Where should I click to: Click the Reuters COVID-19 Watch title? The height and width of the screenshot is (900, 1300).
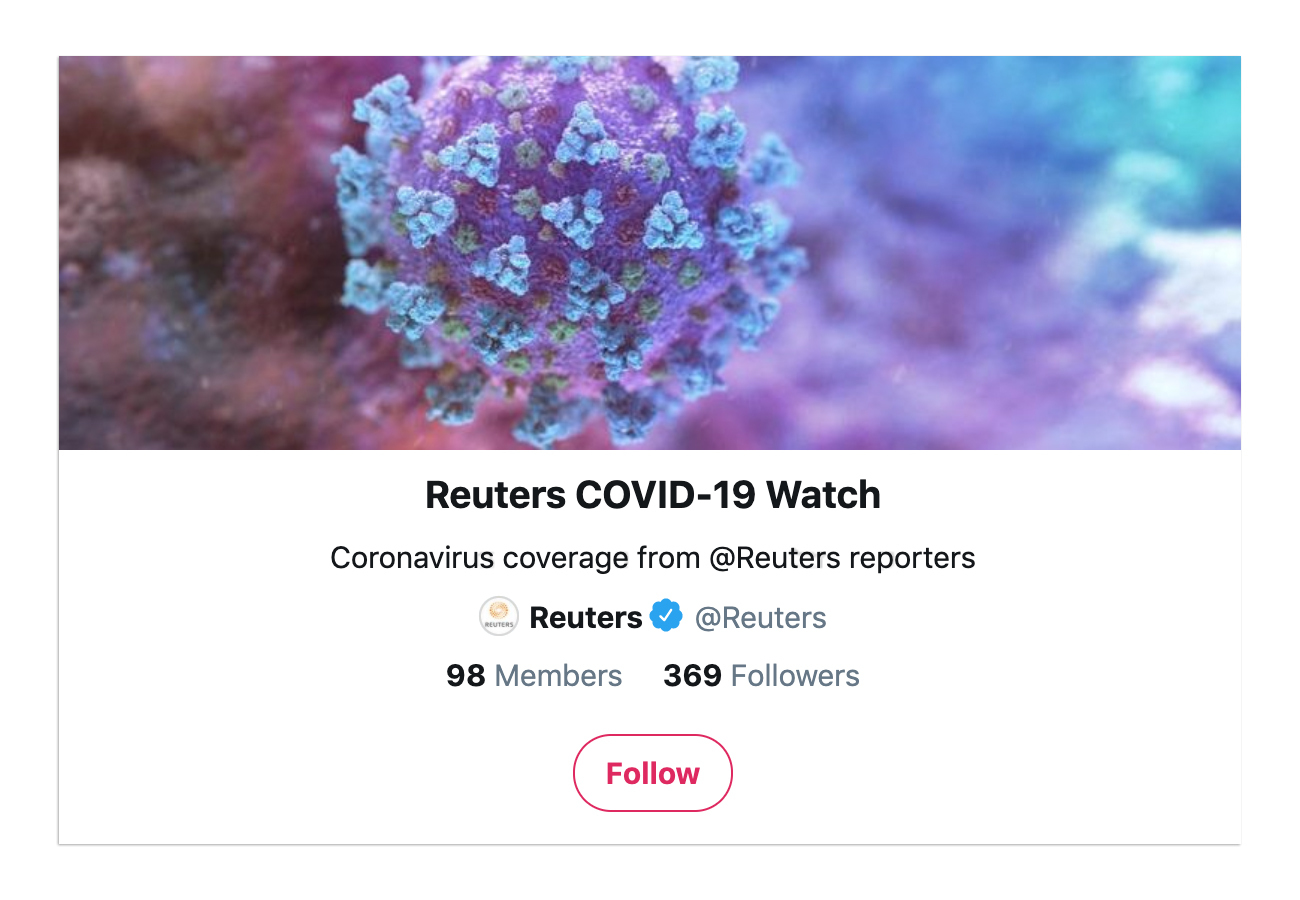[653, 495]
